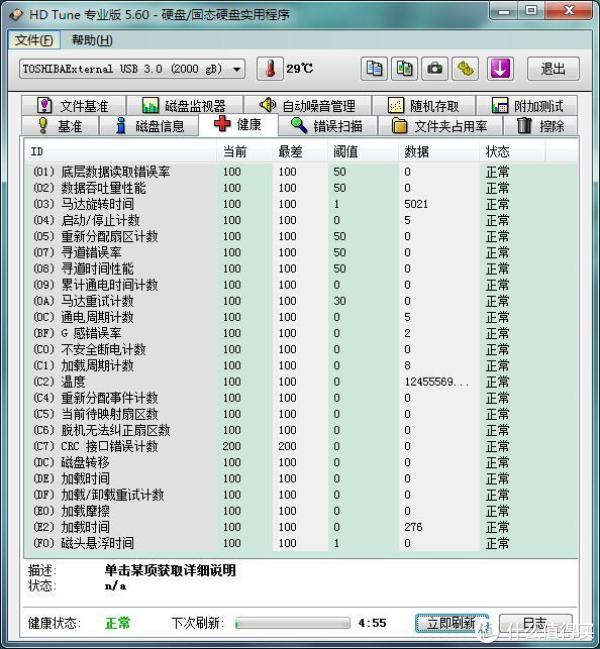Click the camera save screenshot icon
The width and height of the screenshot is (600, 649).
coord(434,69)
